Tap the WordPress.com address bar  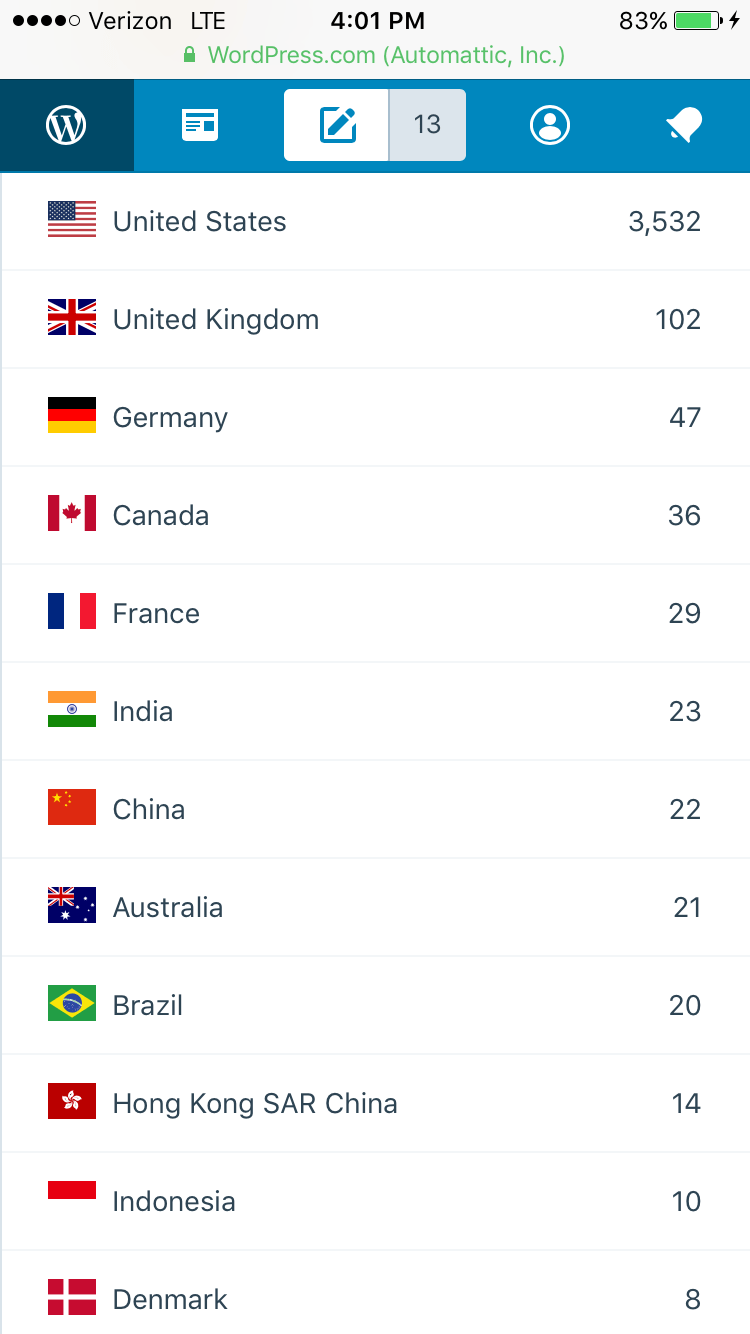(375, 55)
